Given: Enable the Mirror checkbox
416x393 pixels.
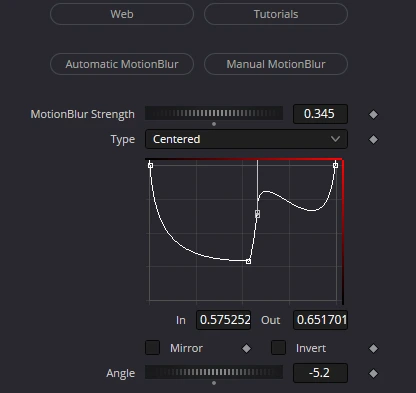Looking at the screenshot, I should click(153, 347).
